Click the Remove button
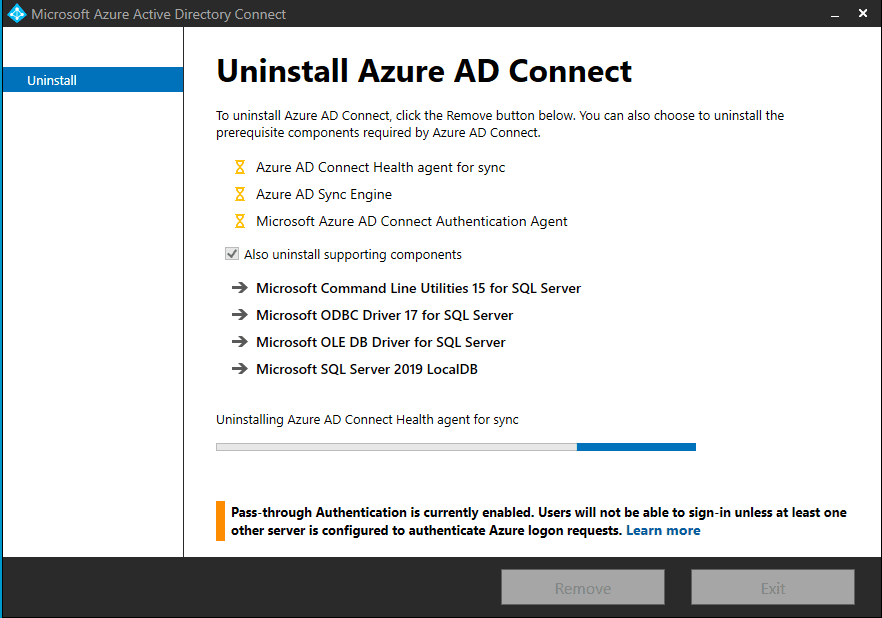Image resolution: width=882 pixels, height=618 pixels. tap(583, 588)
